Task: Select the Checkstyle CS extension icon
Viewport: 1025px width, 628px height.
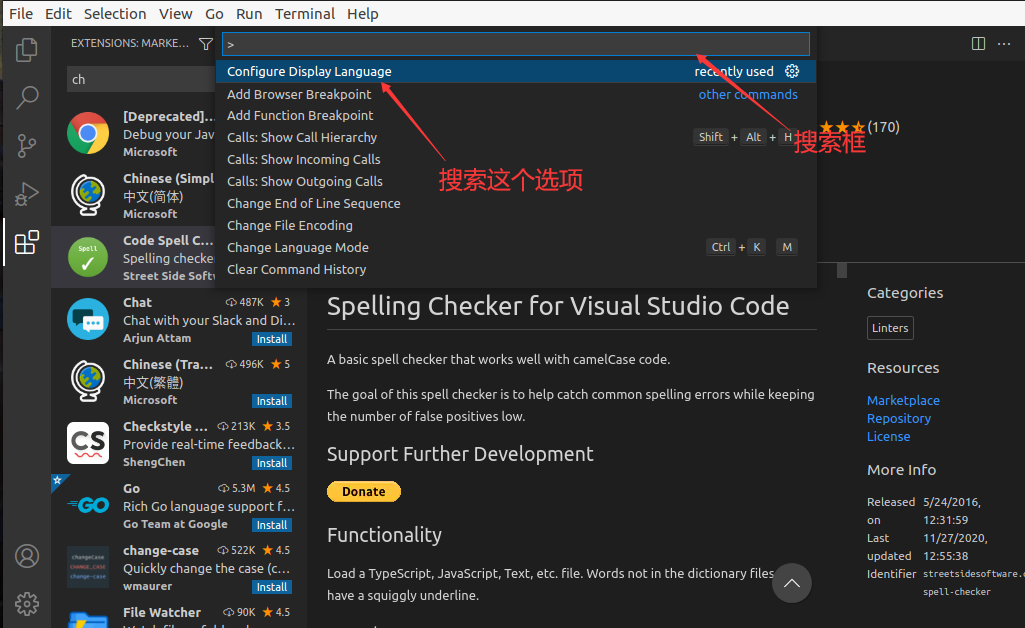Action: [88, 443]
